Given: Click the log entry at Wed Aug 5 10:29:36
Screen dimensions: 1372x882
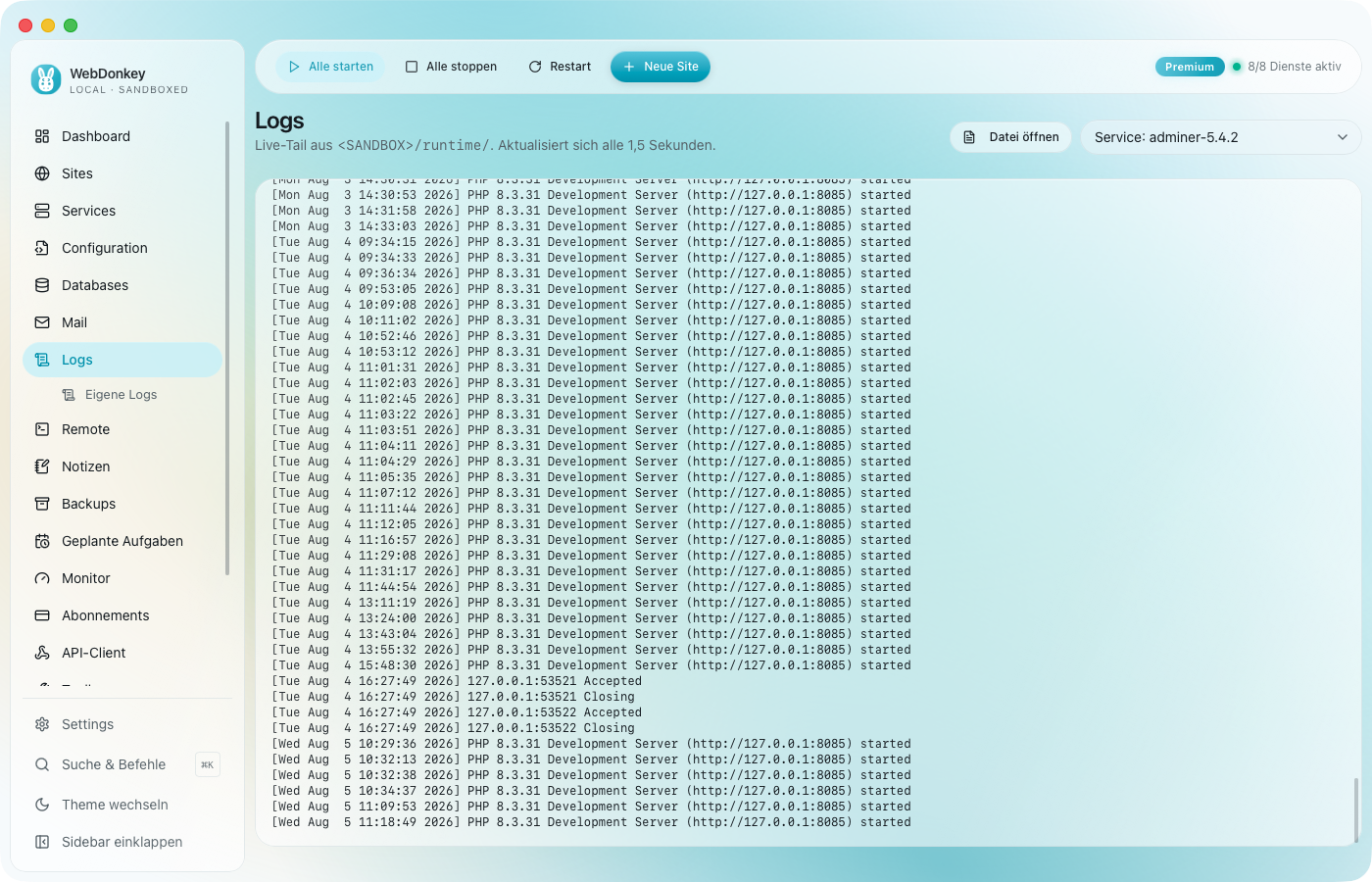Looking at the screenshot, I should pos(591,744).
